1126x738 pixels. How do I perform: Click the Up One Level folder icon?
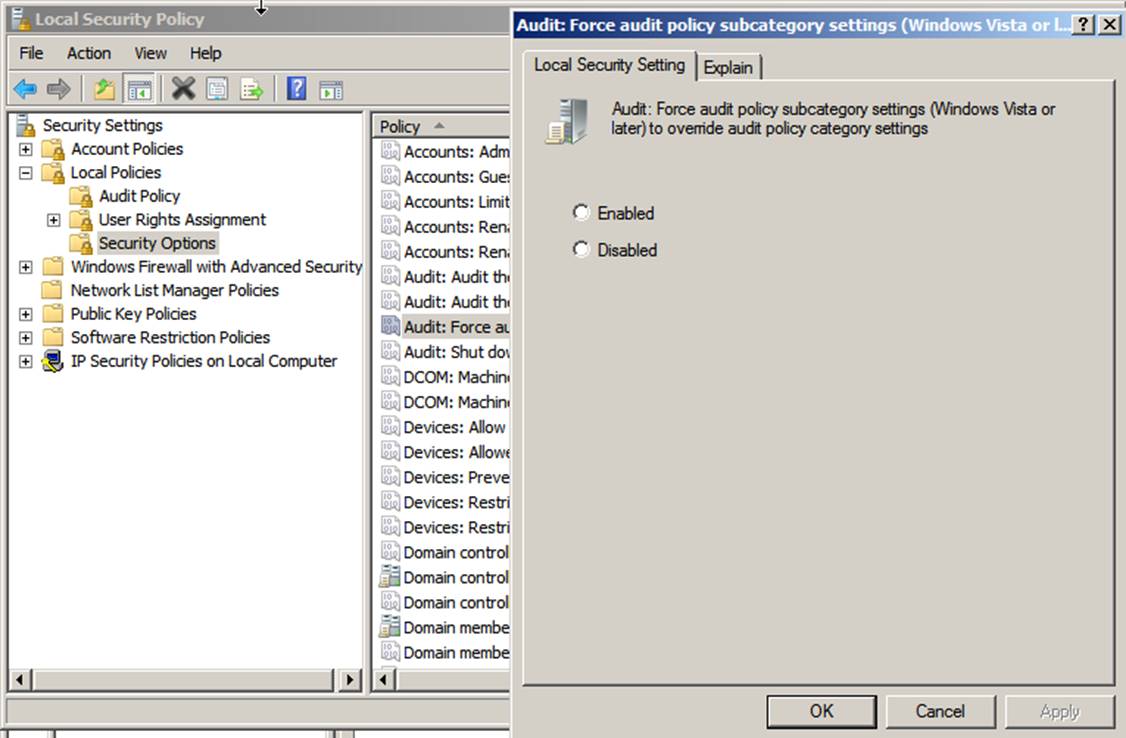[104, 89]
